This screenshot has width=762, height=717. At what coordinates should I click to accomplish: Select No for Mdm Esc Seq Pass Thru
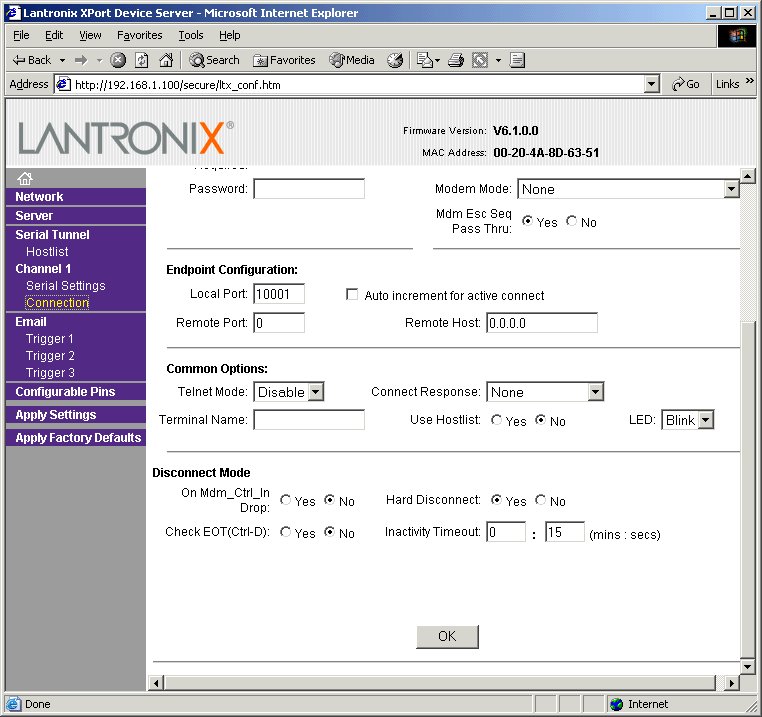(x=572, y=221)
